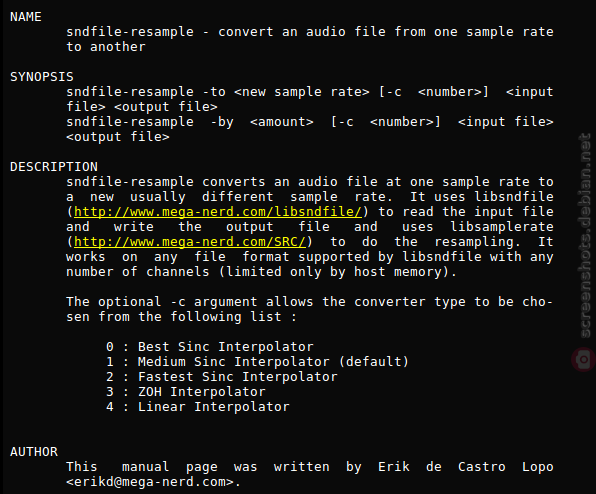Click the erikd@mega-nerd.com email address
This screenshot has width=596, height=494.
pyautogui.click(x=150, y=482)
